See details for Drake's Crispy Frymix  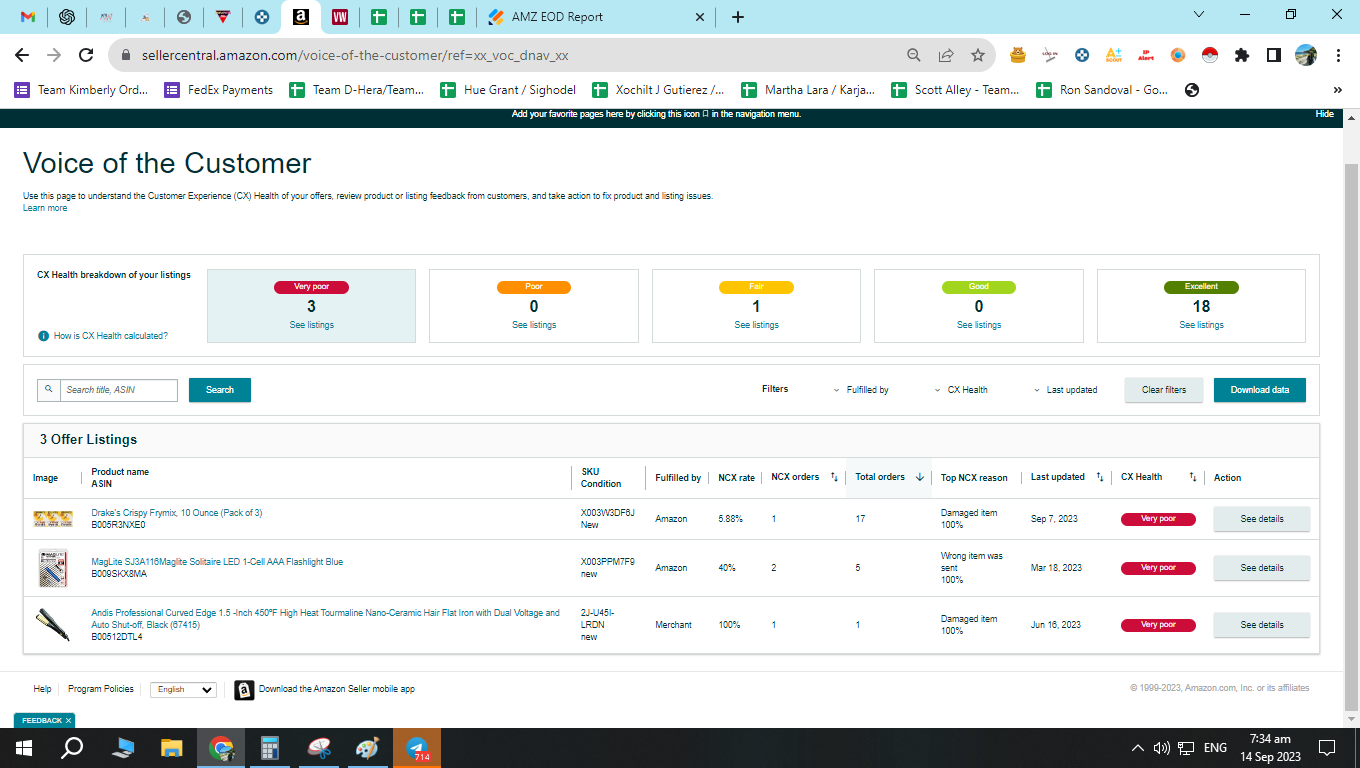pyautogui.click(x=1262, y=519)
